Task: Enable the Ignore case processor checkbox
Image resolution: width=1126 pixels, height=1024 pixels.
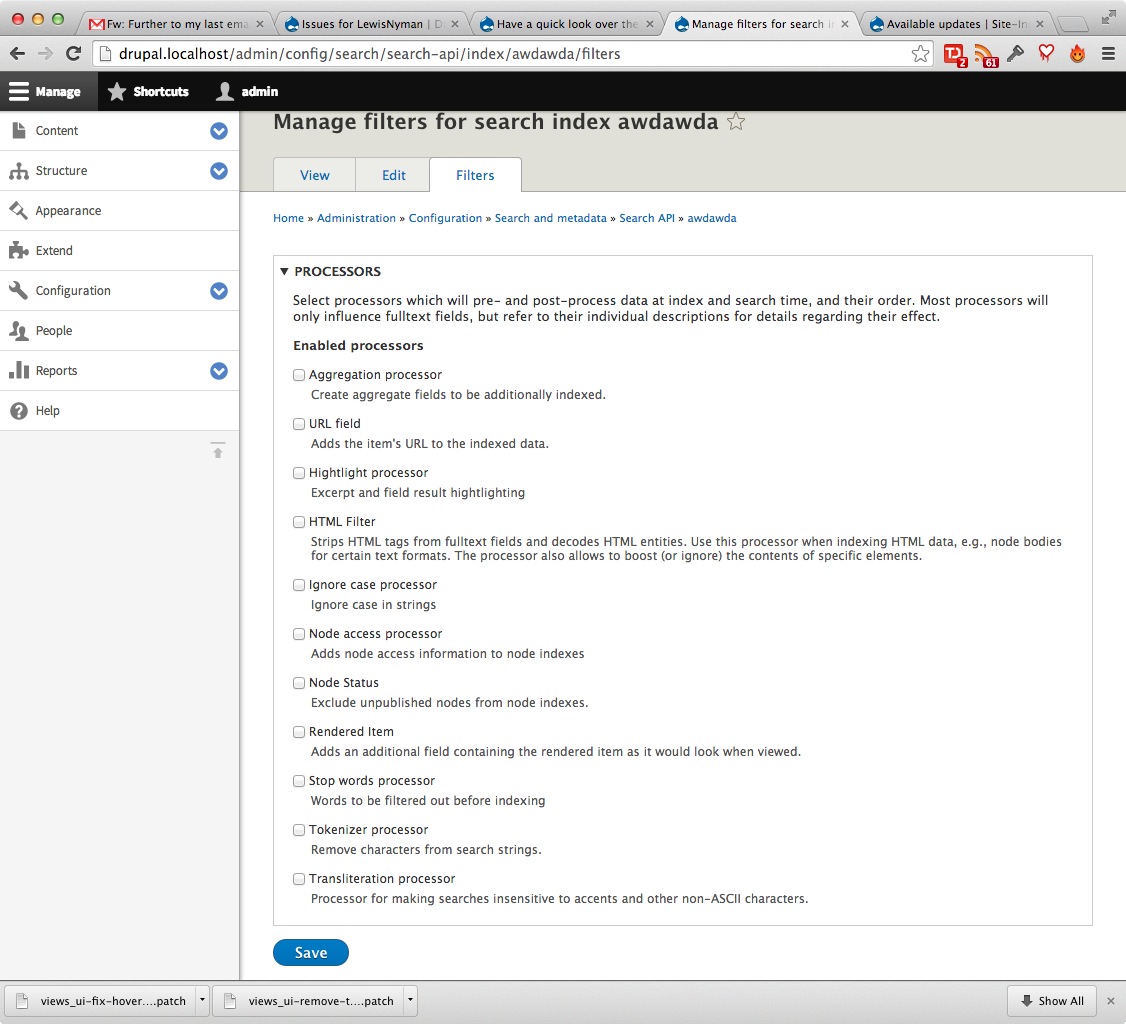Action: pyautogui.click(x=299, y=585)
